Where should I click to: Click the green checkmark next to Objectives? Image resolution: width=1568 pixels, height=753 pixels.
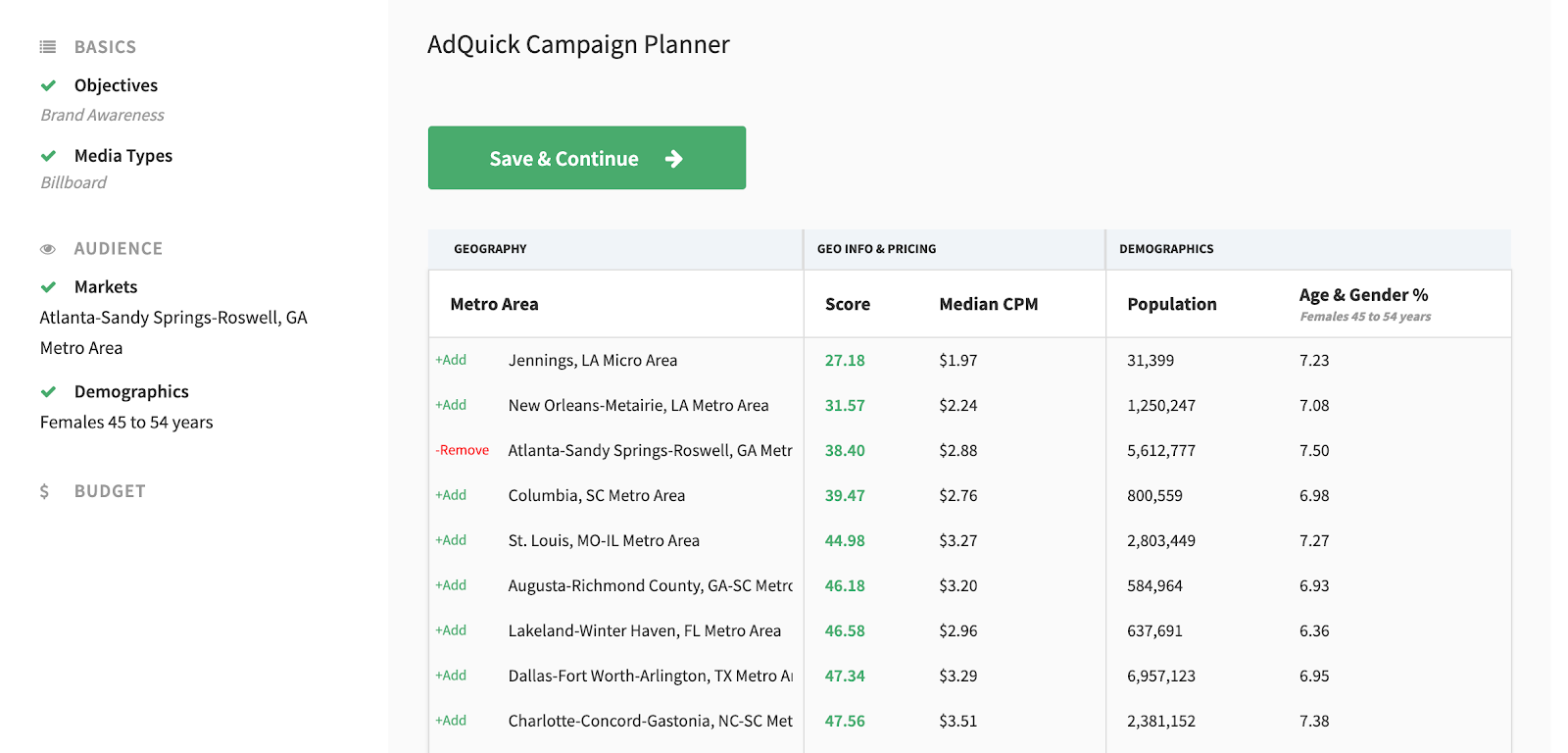(48, 85)
